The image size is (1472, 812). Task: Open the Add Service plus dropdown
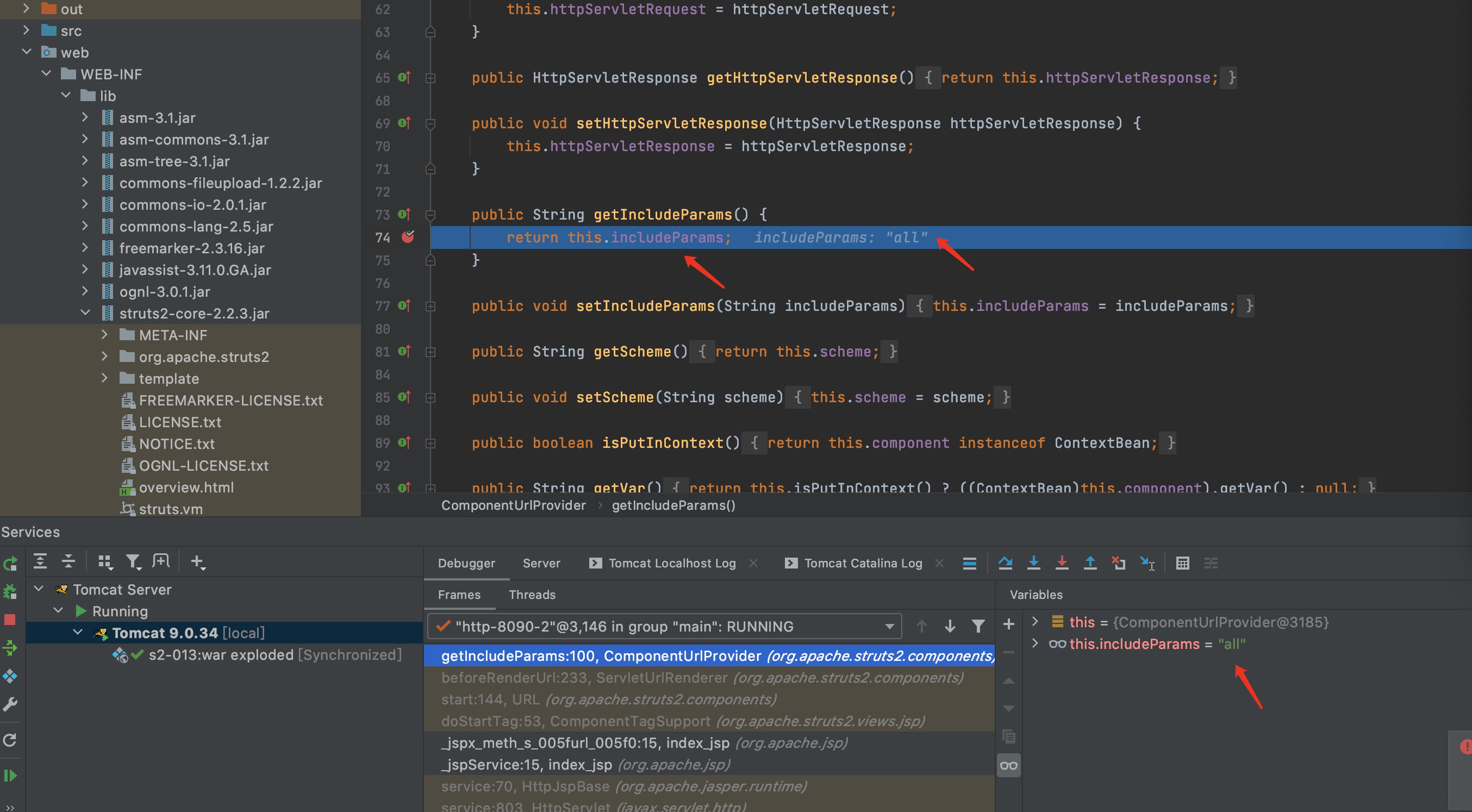click(x=198, y=563)
